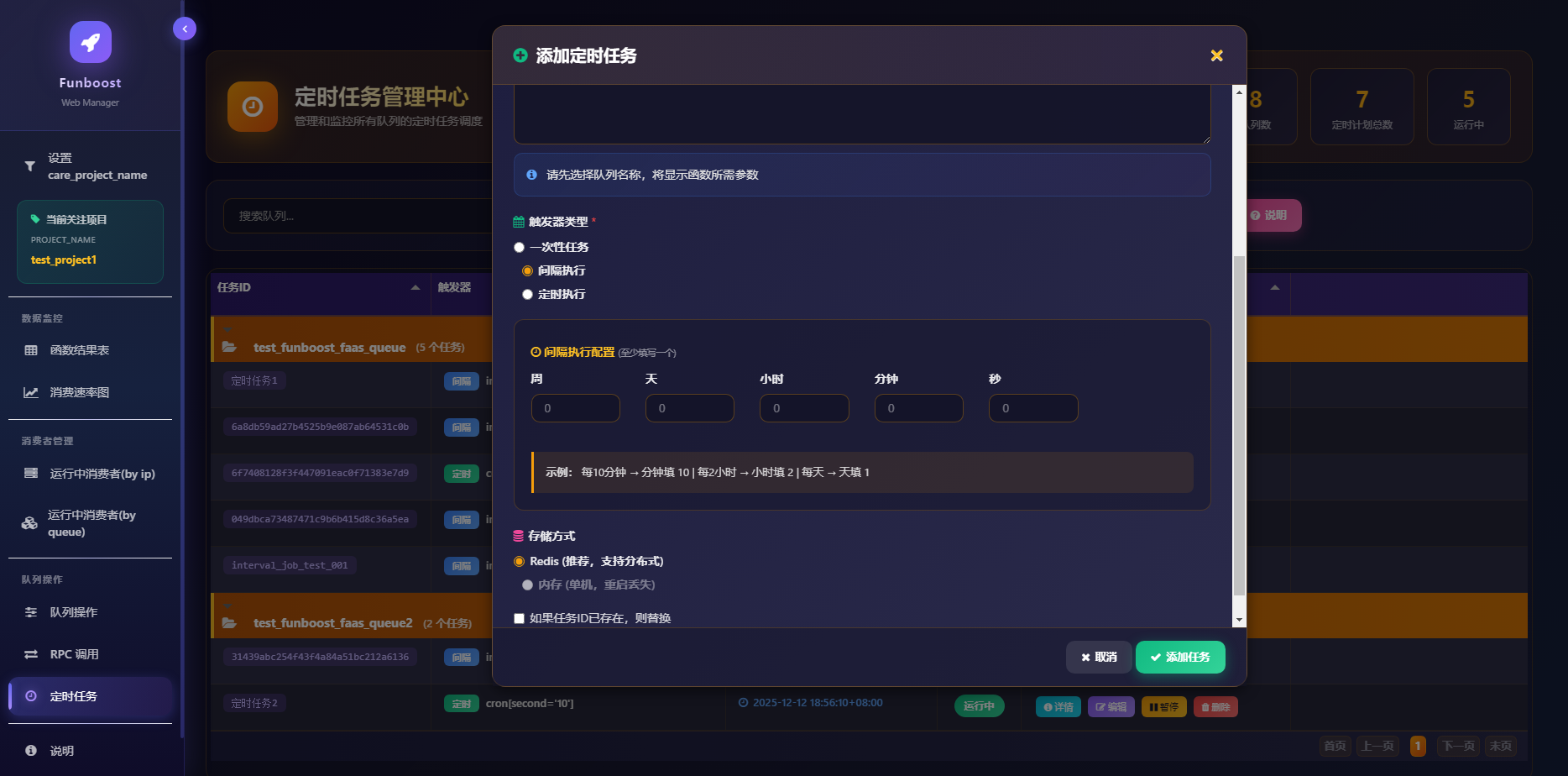Click the pink 说明 button
The width and height of the screenshot is (1568, 776).
tap(1273, 215)
